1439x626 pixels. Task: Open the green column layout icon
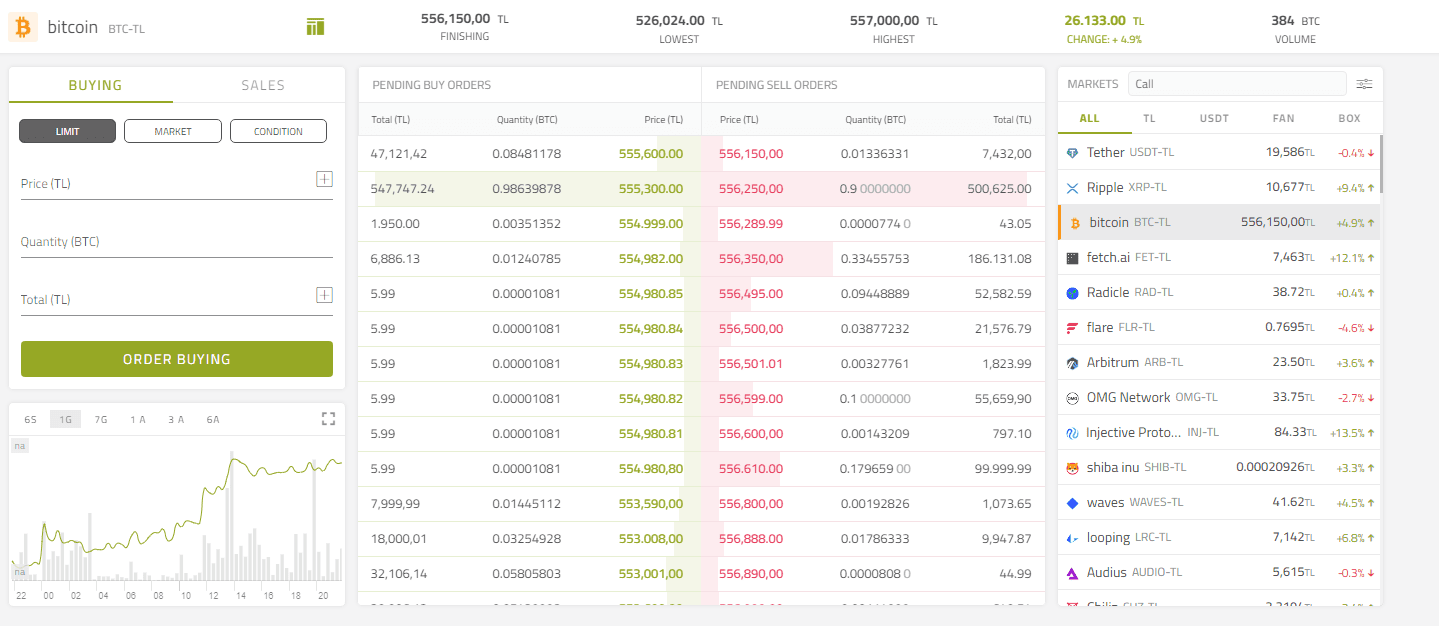coord(316,27)
